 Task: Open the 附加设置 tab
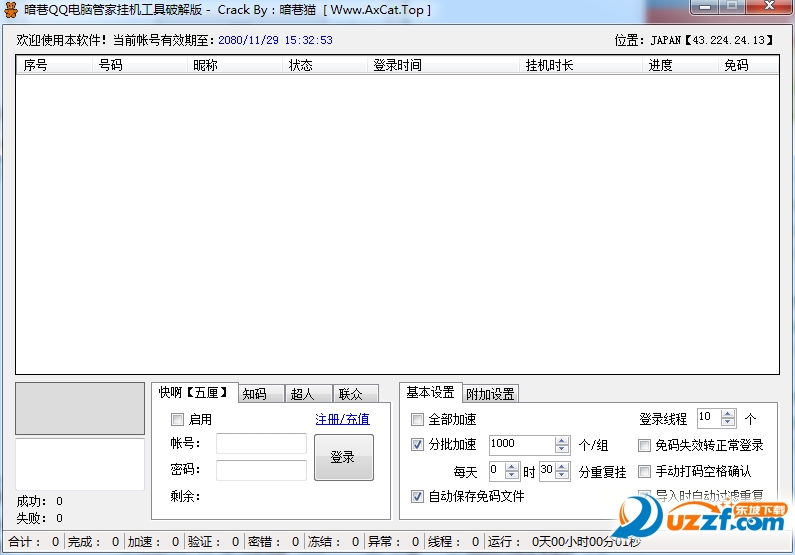[490, 394]
